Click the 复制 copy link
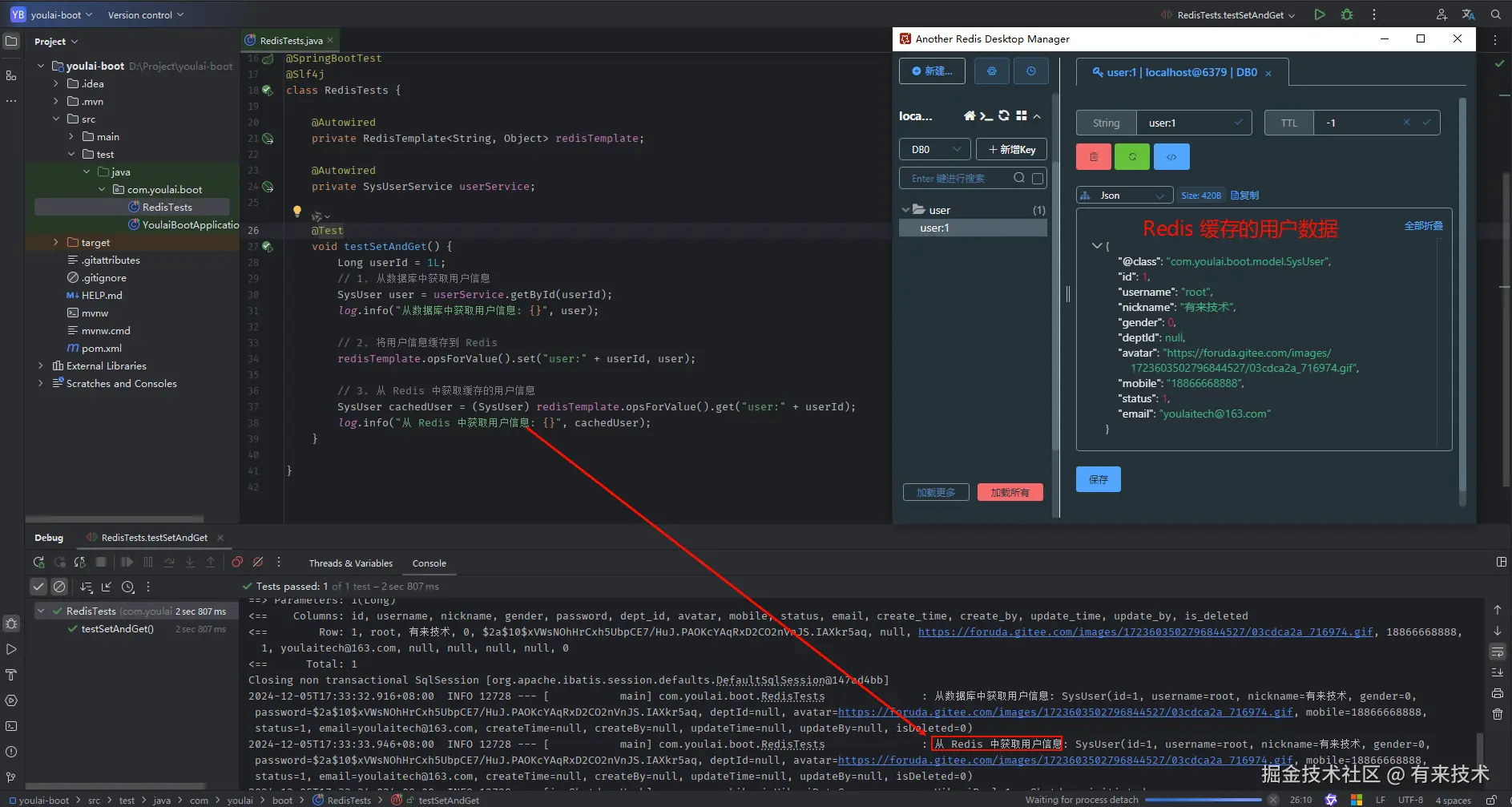 (1244, 196)
